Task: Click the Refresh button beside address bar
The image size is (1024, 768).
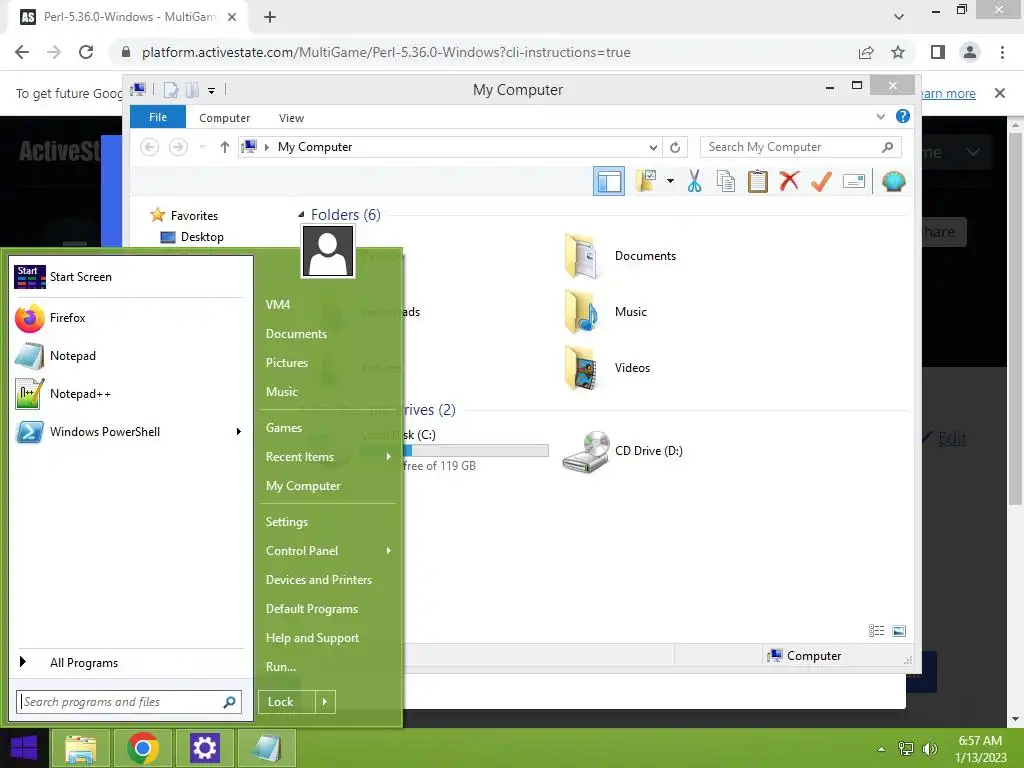Action: point(675,147)
